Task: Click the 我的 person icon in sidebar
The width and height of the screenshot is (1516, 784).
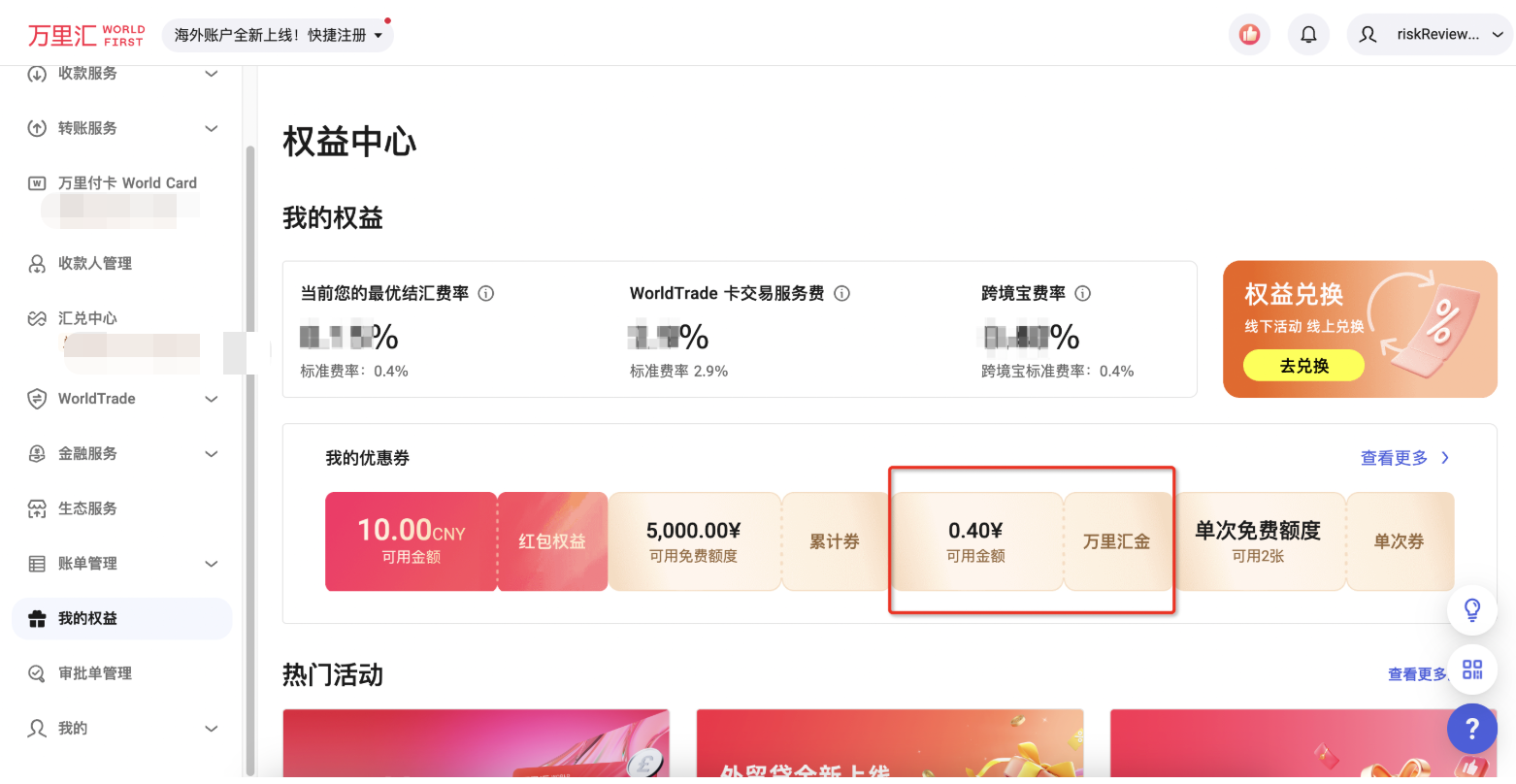Action: [x=37, y=729]
